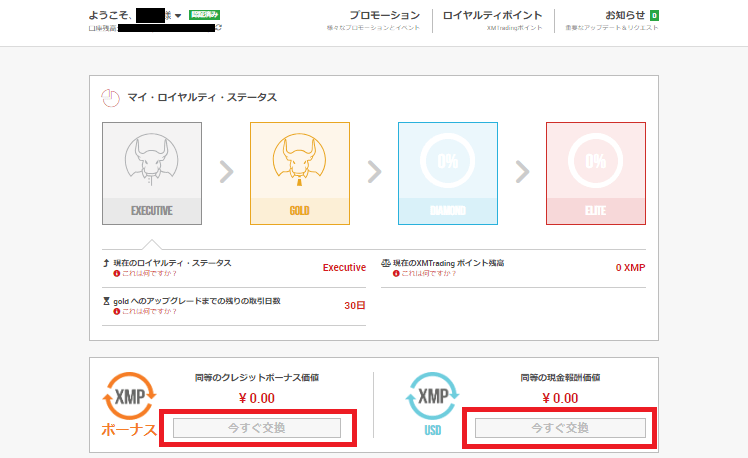Click the orange Gold bull icon
748x458 pixels.
(300, 160)
